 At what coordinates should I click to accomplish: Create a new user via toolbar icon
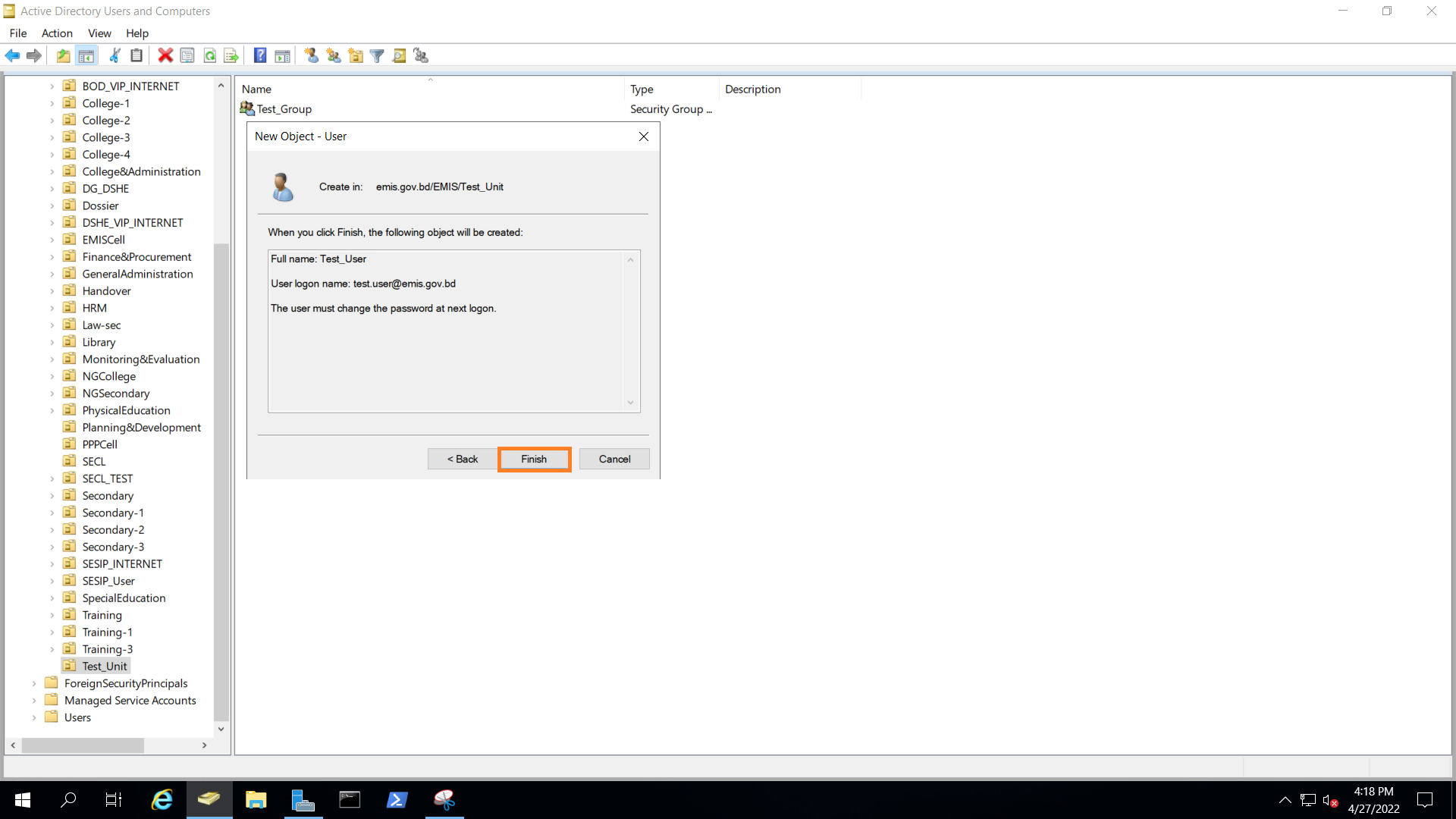(312, 55)
